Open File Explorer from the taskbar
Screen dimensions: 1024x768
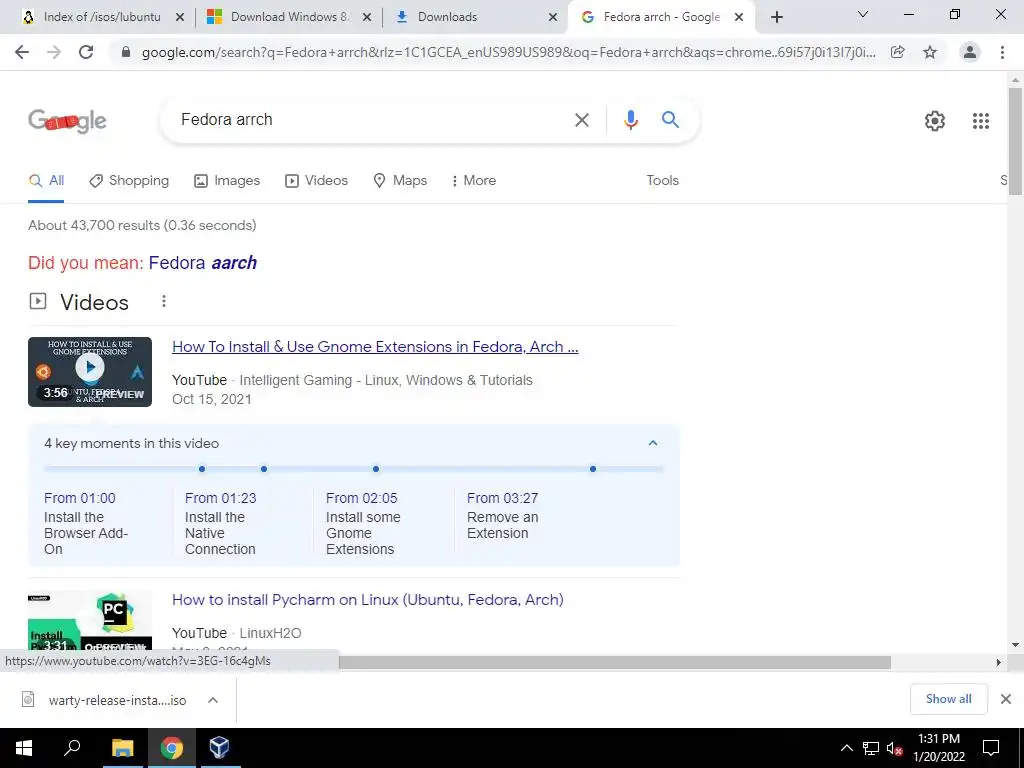tap(122, 748)
